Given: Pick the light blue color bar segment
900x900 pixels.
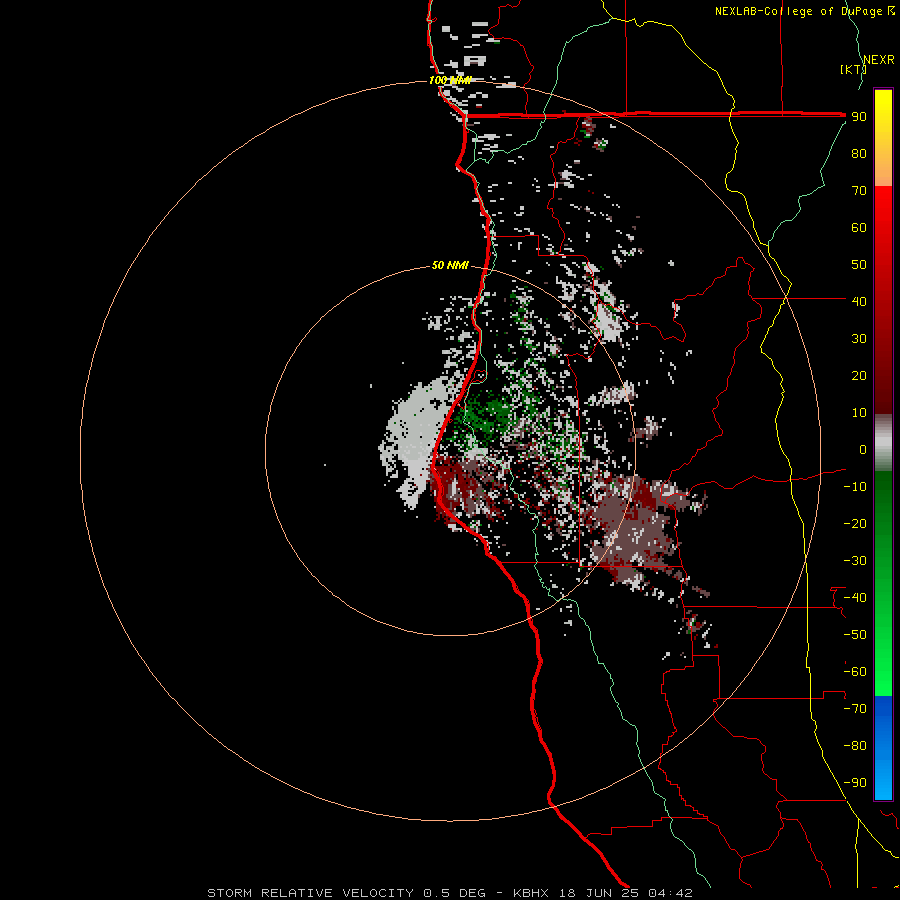Looking at the screenshot, I should pyautogui.click(x=883, y=778).
